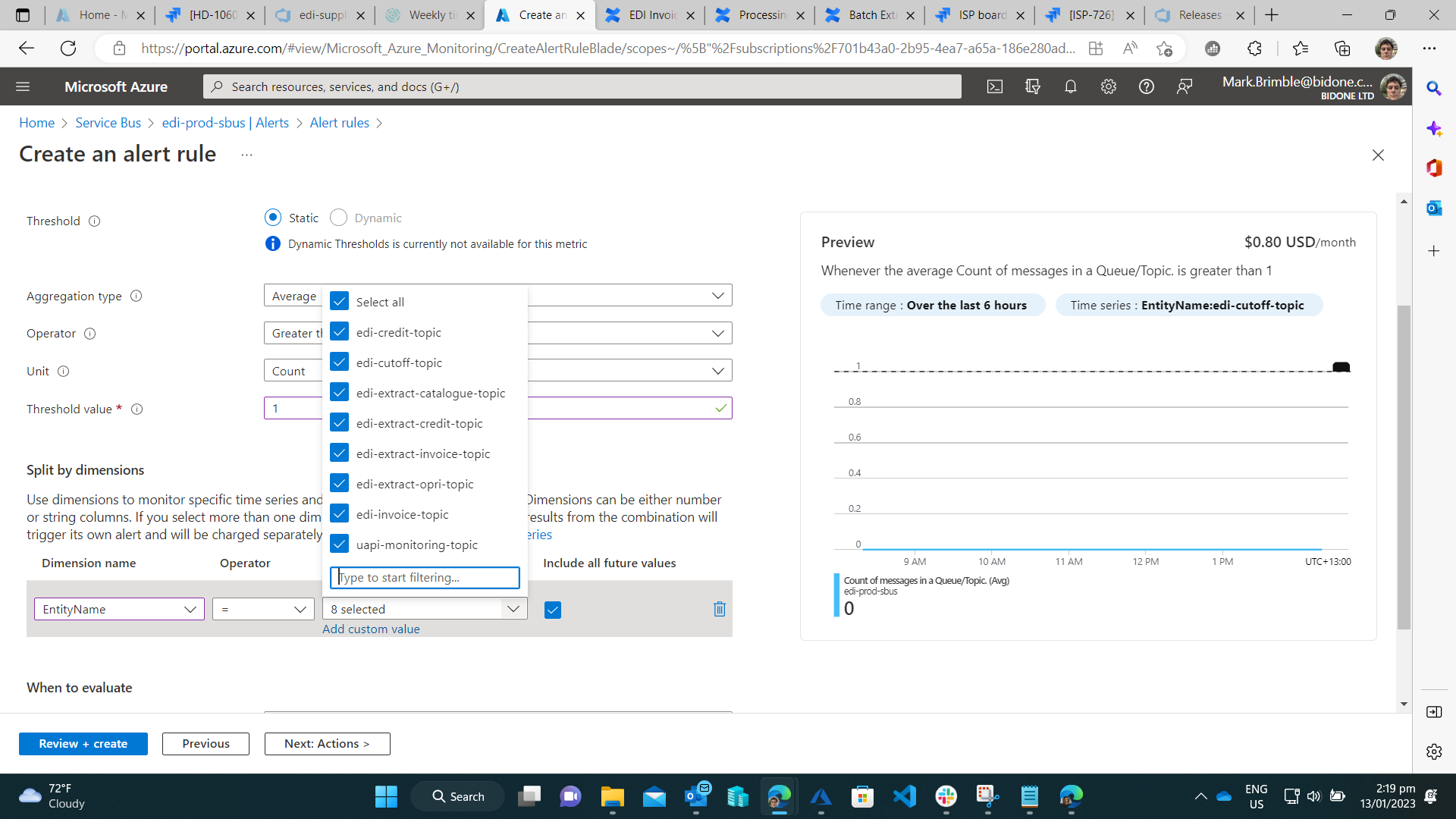Open Visual Studio Code from taskbar
This screenshot has height=819, width=1456.
(905, 796)
